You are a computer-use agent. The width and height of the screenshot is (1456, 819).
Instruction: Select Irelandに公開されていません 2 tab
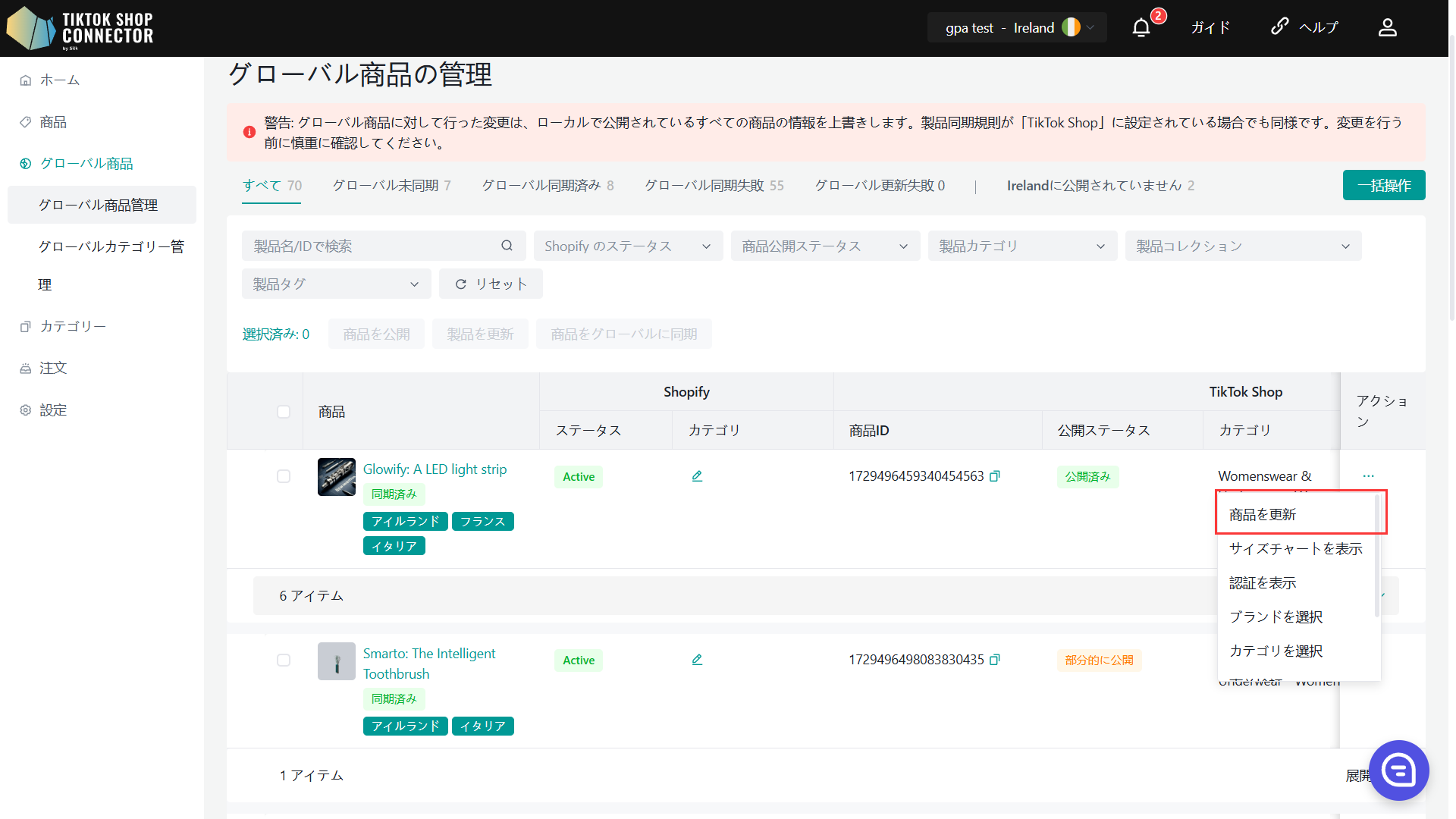pos(1101,186)
